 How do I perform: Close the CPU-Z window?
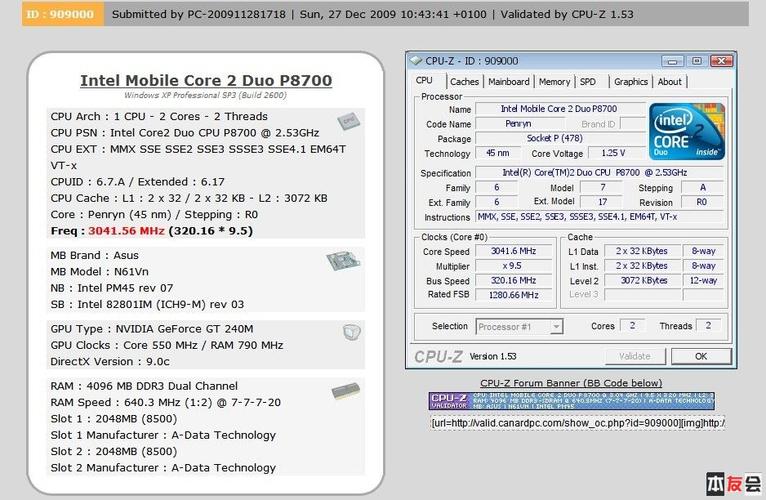tap(721, 61)
